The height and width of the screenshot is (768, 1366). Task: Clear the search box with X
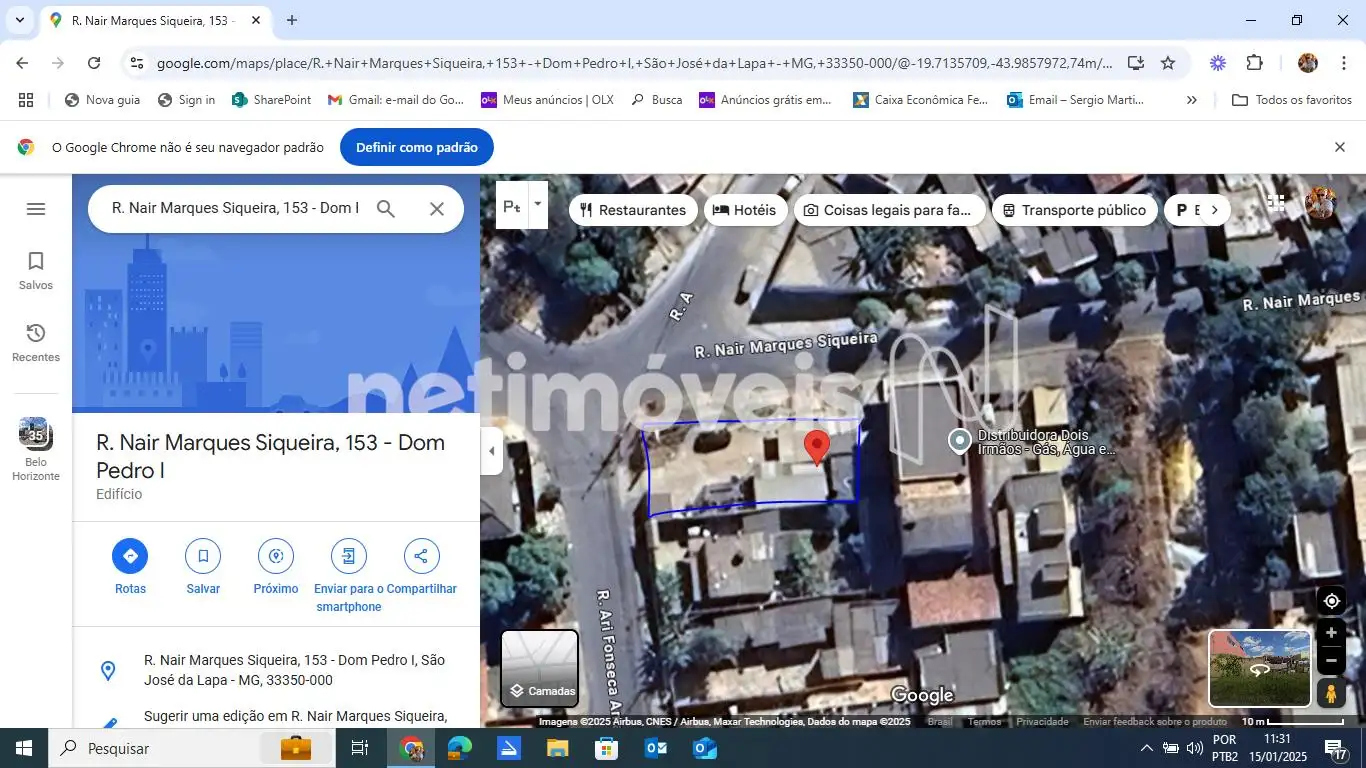pyautogui.click(x=437, y=209)
